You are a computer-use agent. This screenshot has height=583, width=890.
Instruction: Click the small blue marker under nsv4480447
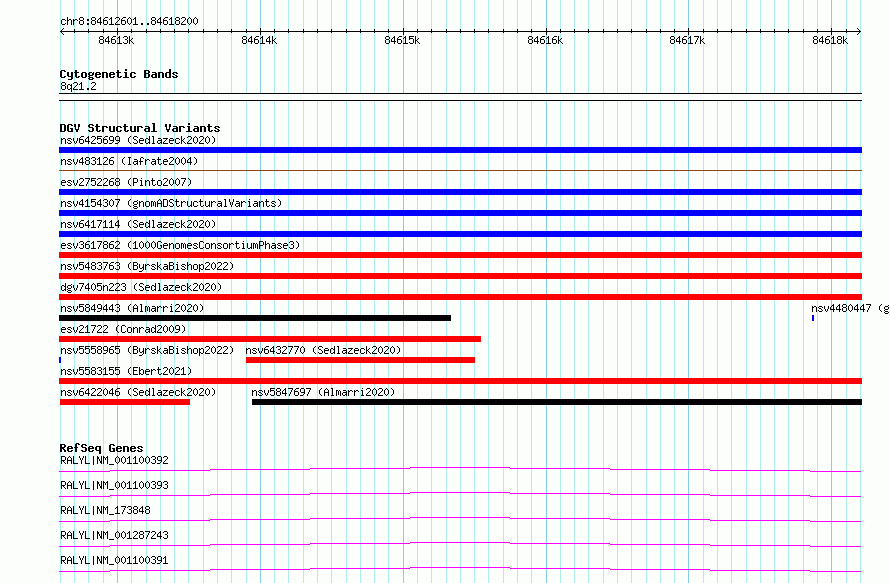(x=813, y=318)
